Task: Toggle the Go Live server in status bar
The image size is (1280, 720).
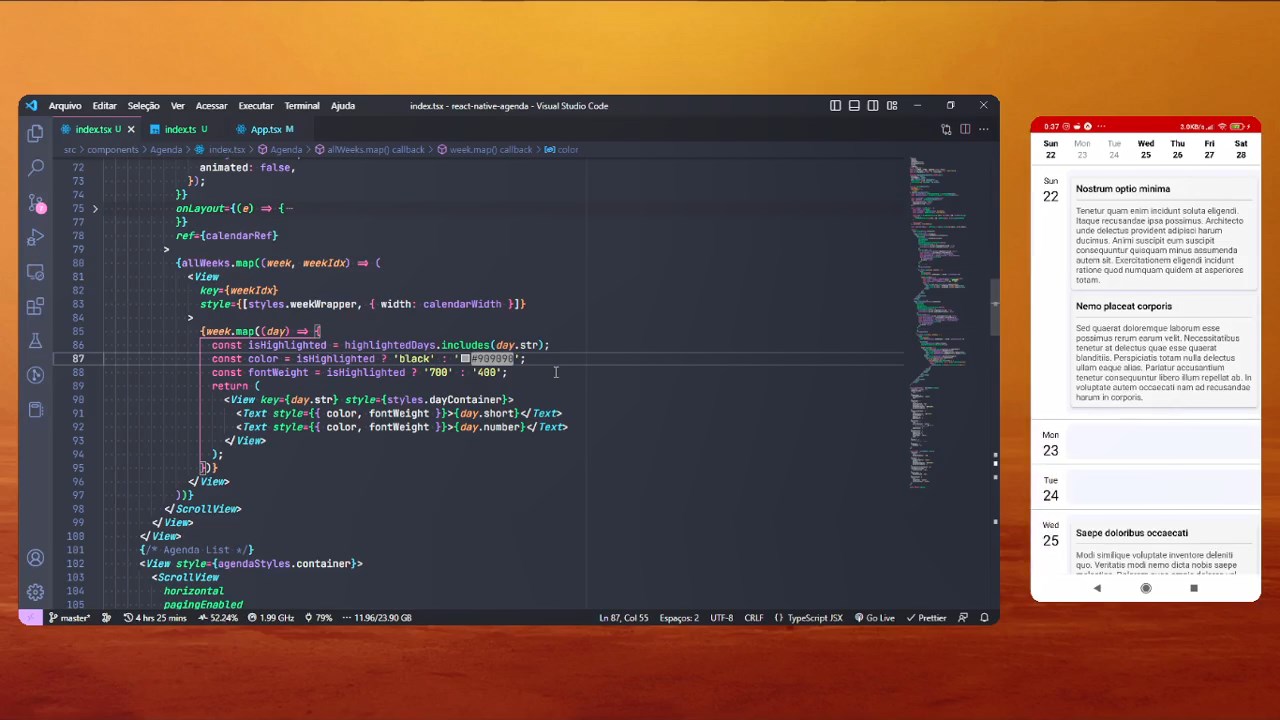Action: coord(877,617)
